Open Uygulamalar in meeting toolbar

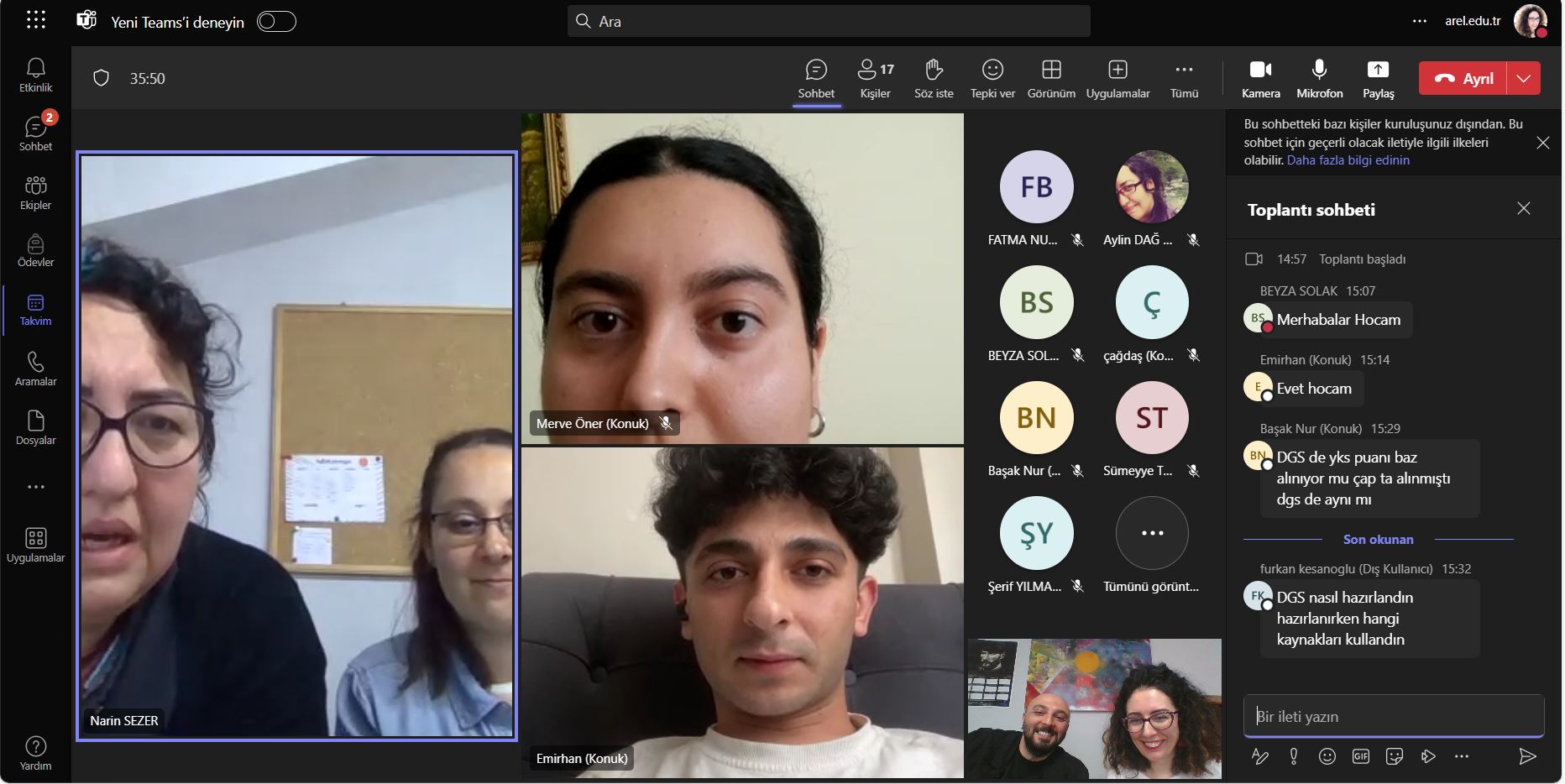click(x=1117, y=79)
